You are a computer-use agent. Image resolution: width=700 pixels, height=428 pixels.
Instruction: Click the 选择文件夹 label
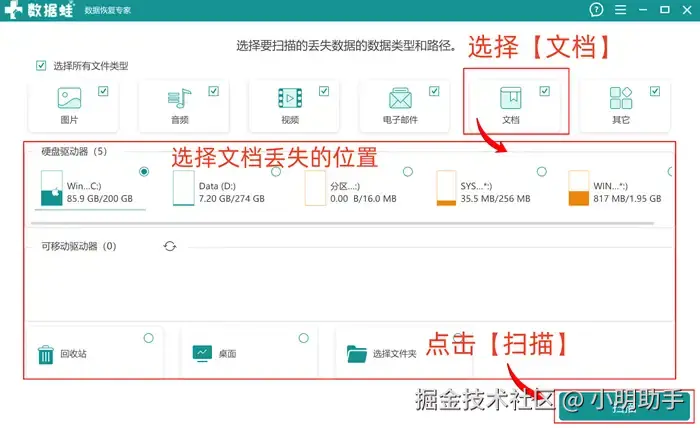click(395, 354)
